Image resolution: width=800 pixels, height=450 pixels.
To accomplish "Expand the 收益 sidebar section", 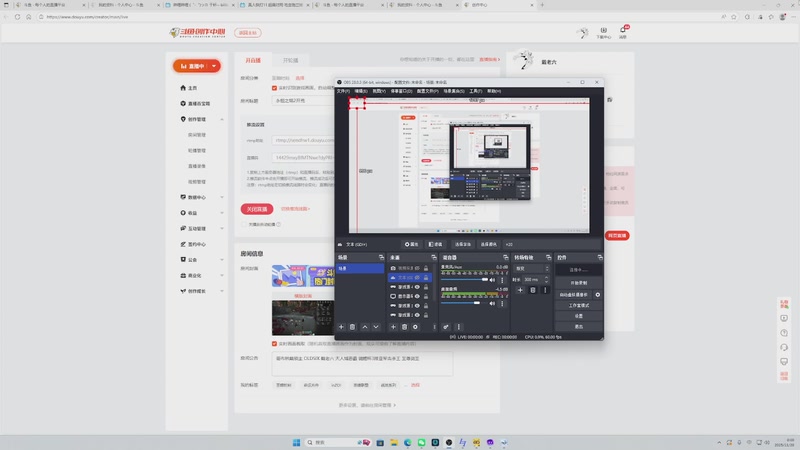I will point(222,213).
